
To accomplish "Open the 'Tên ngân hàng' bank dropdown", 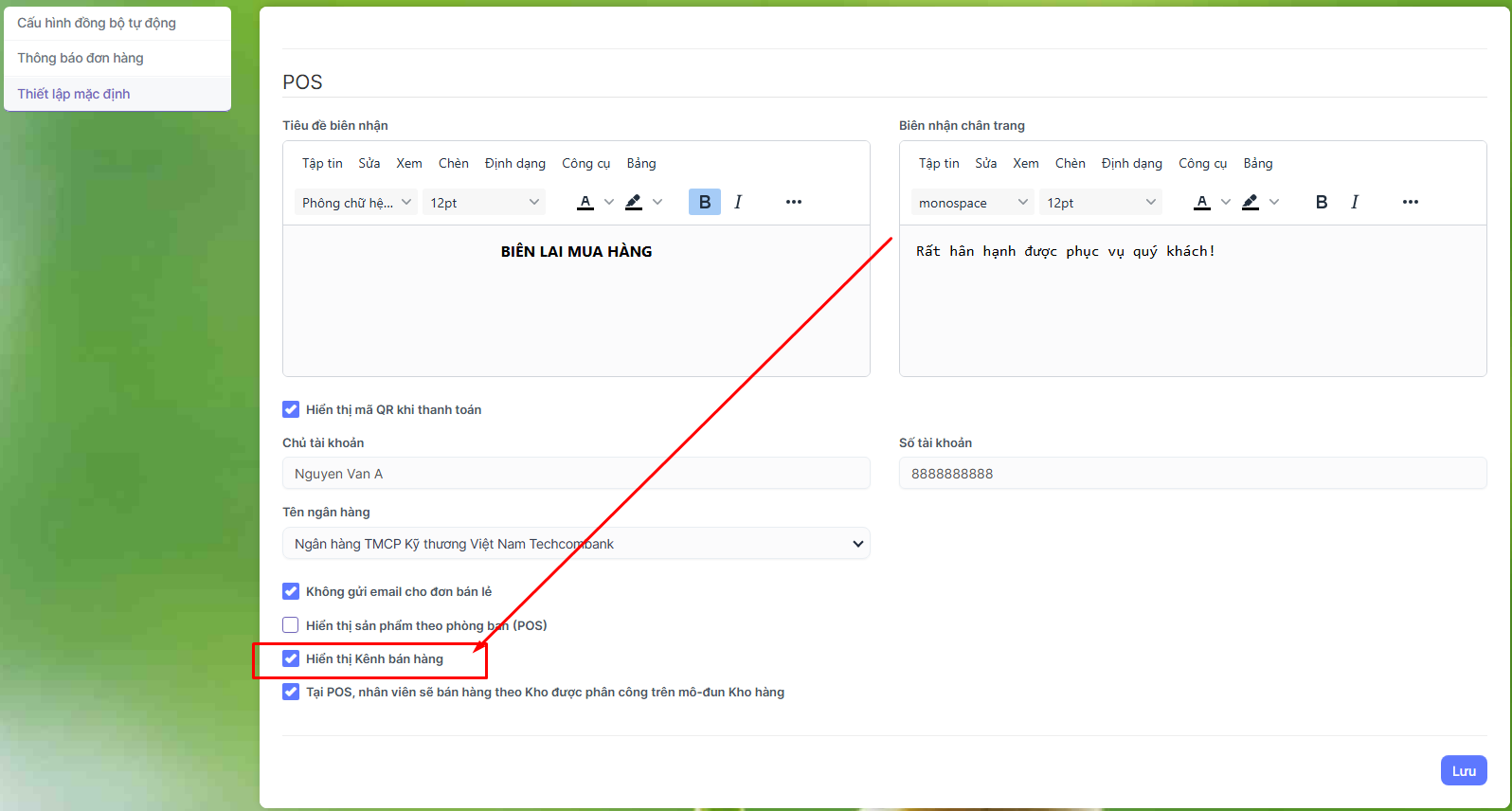I will click(x=576, y=544).
